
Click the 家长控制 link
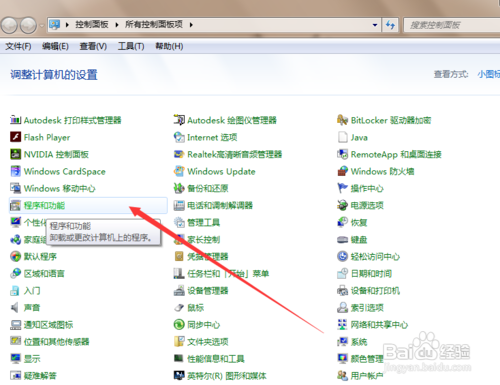click(x=203, y=239)
